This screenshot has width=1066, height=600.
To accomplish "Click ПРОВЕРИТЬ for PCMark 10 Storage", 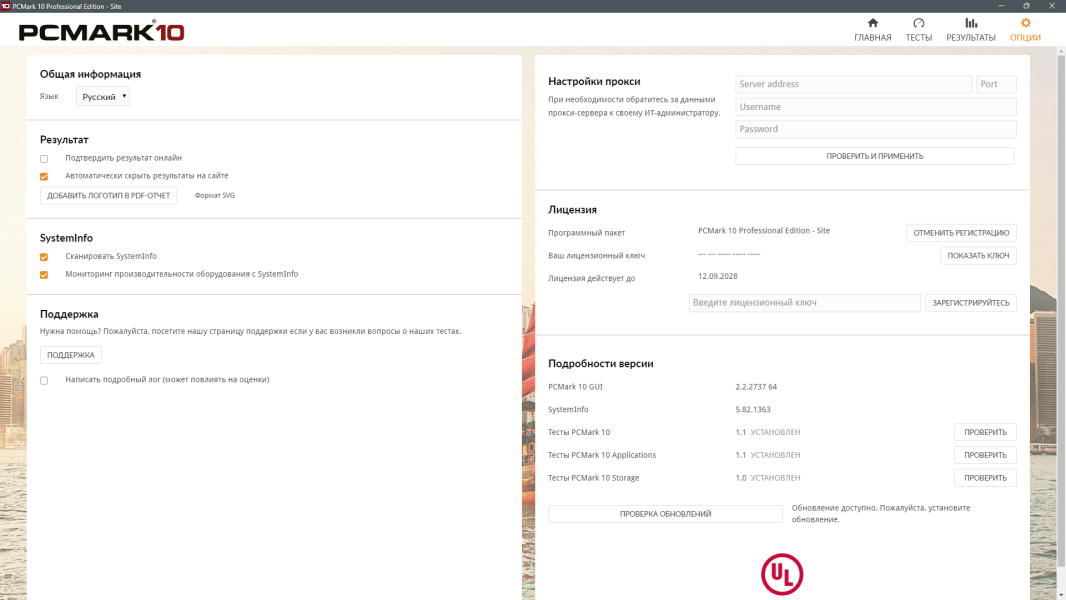I will 985,478.
